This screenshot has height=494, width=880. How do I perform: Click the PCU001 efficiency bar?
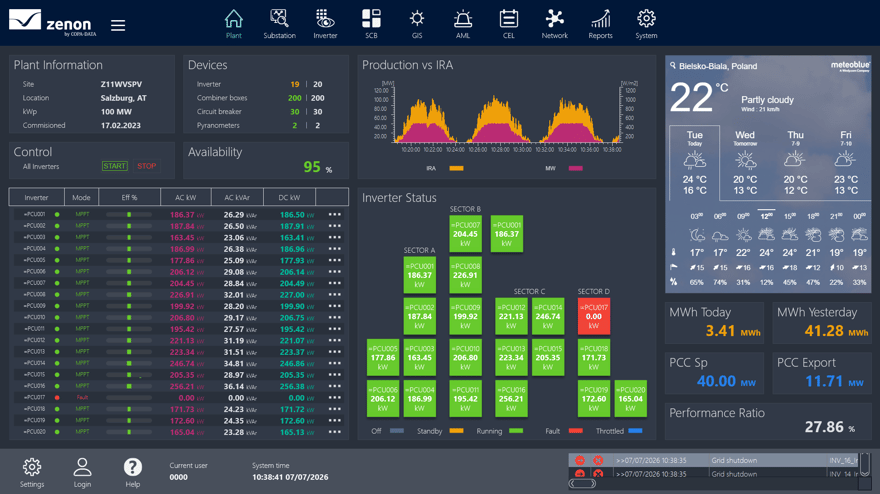click(129, 214)
